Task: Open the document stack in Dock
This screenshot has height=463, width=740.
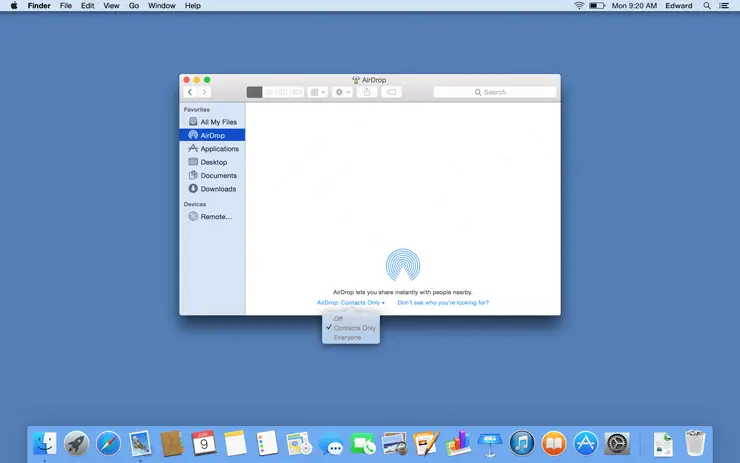Action: click(x=663, y=444)
